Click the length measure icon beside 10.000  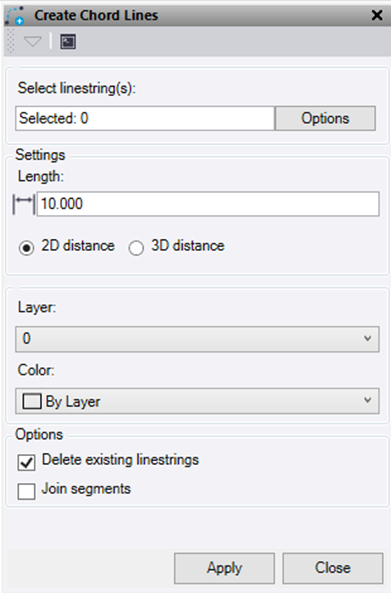tap(23, 204)
